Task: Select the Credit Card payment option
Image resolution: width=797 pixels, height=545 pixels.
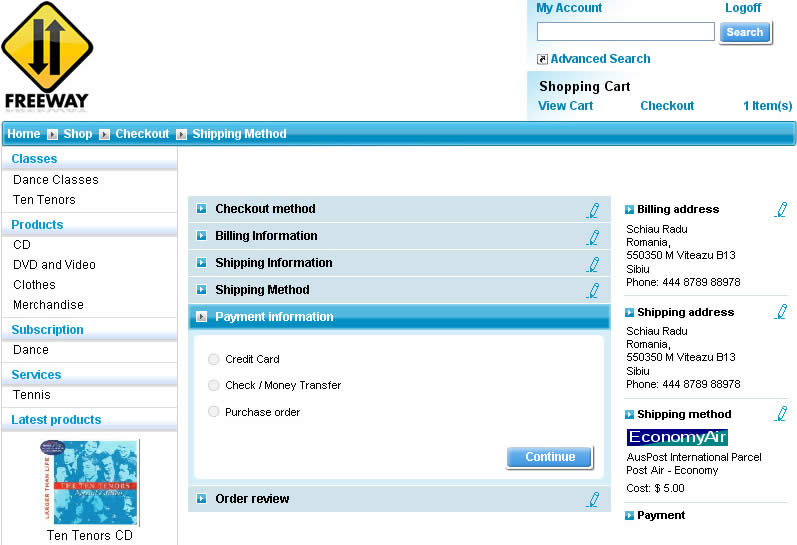Action: [x=214, y=359]
